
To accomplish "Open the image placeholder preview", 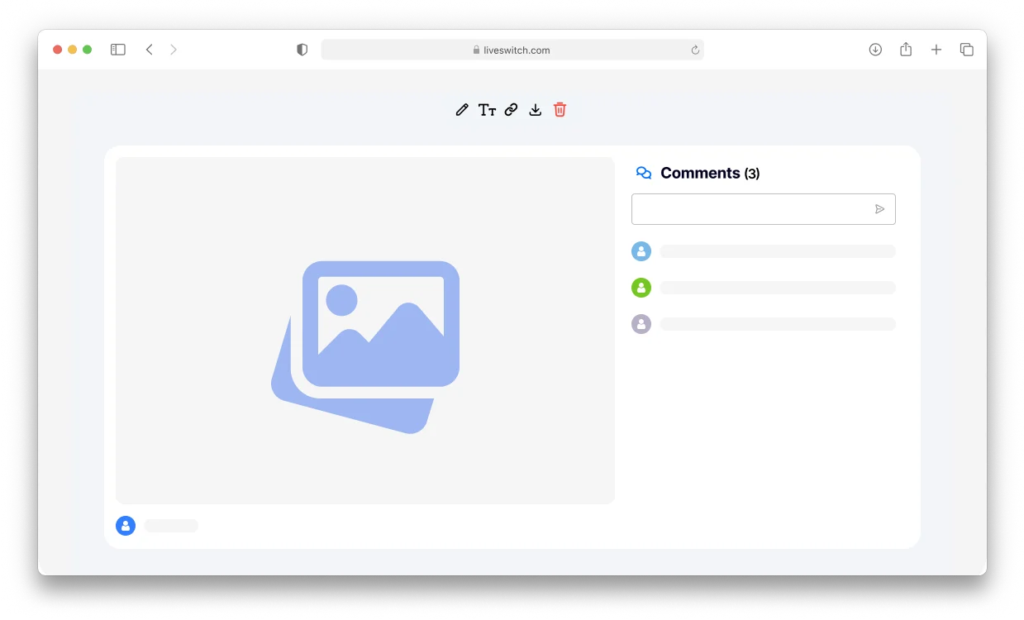I will click(x=365, y=330).
